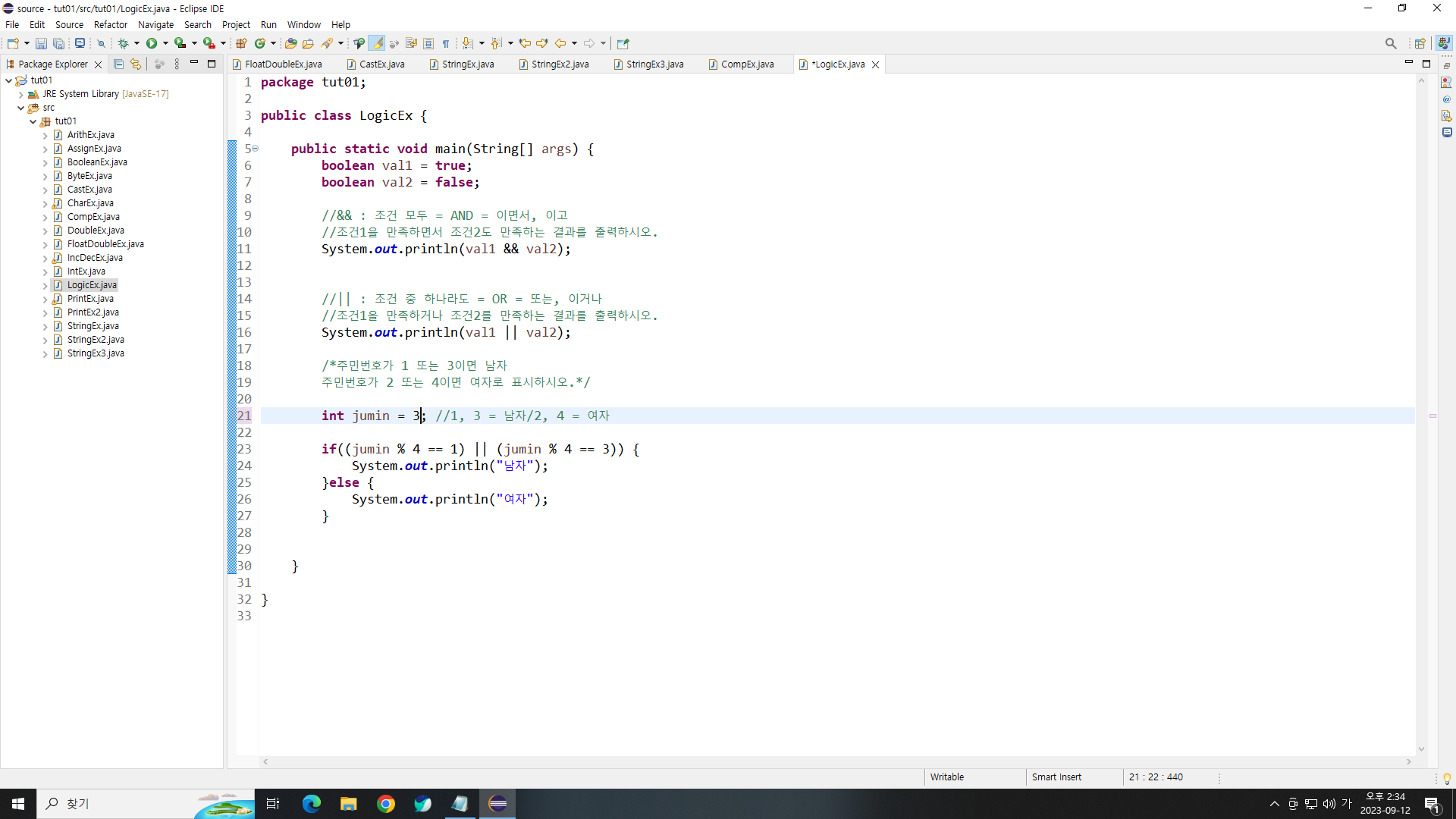Toggle Link with Editor in Package Explorer
This screenshot has height=819, width=1456.
(x=136, y=64)
